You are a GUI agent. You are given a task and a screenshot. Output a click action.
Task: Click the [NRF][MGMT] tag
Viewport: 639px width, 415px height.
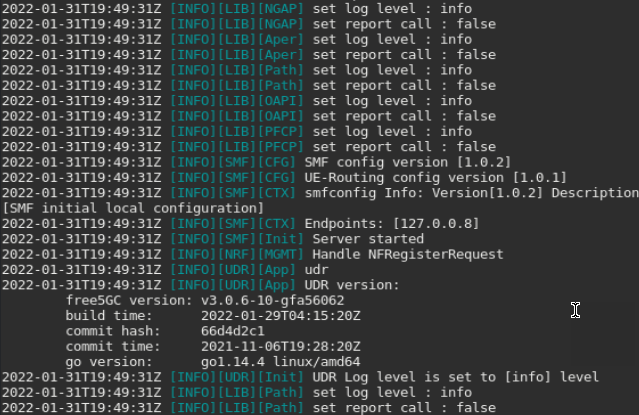click(261, 254)
